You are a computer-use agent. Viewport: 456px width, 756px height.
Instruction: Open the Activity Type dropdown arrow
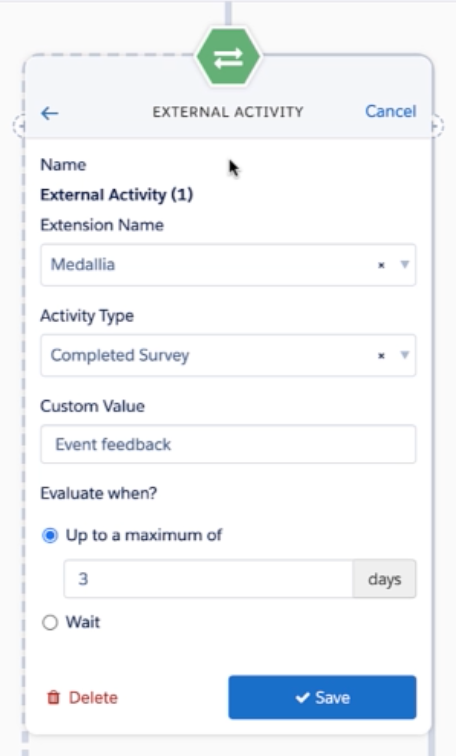(x=404, y=355)
